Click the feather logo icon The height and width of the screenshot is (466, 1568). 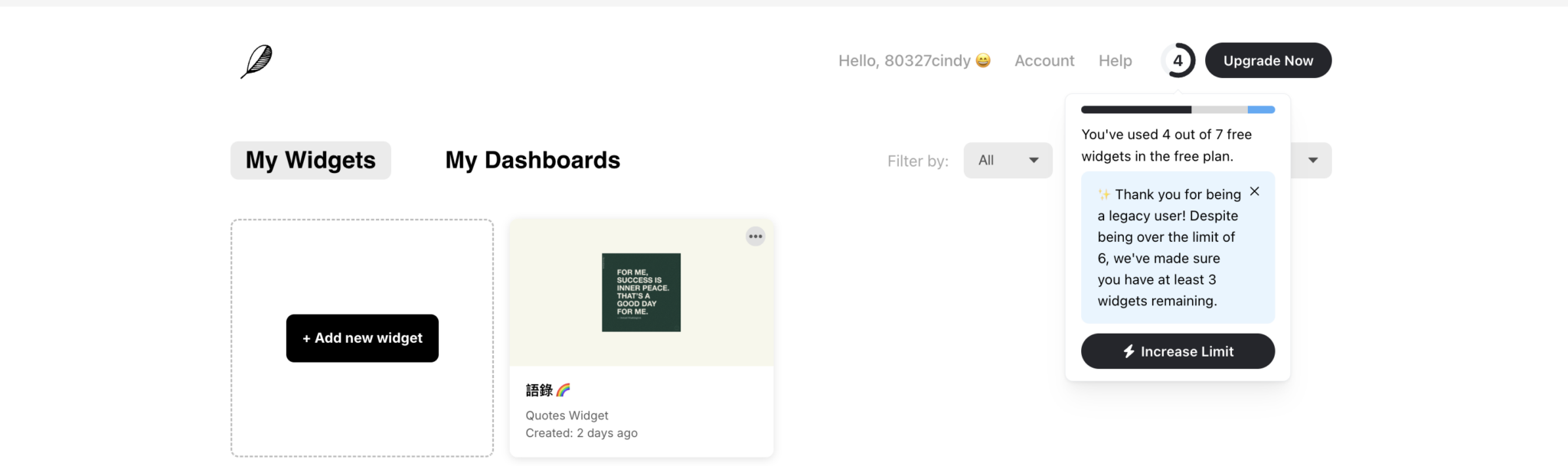tap(256, 61)
